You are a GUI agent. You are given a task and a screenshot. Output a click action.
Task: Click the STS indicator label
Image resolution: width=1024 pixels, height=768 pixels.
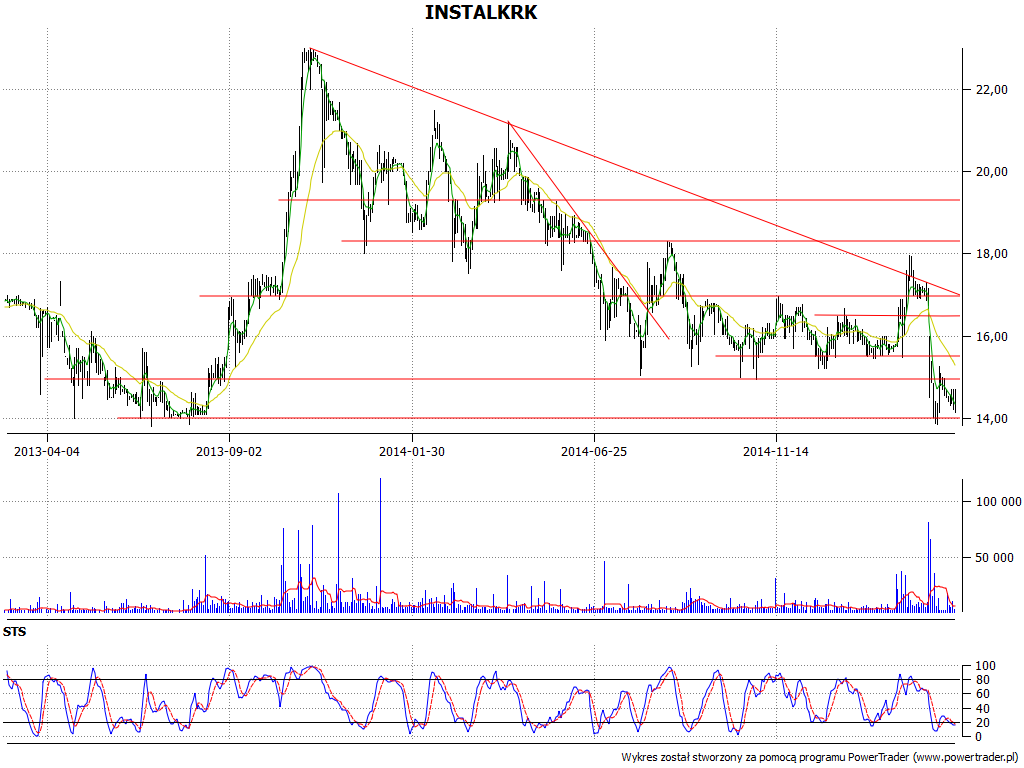click(x=14, y=632)
